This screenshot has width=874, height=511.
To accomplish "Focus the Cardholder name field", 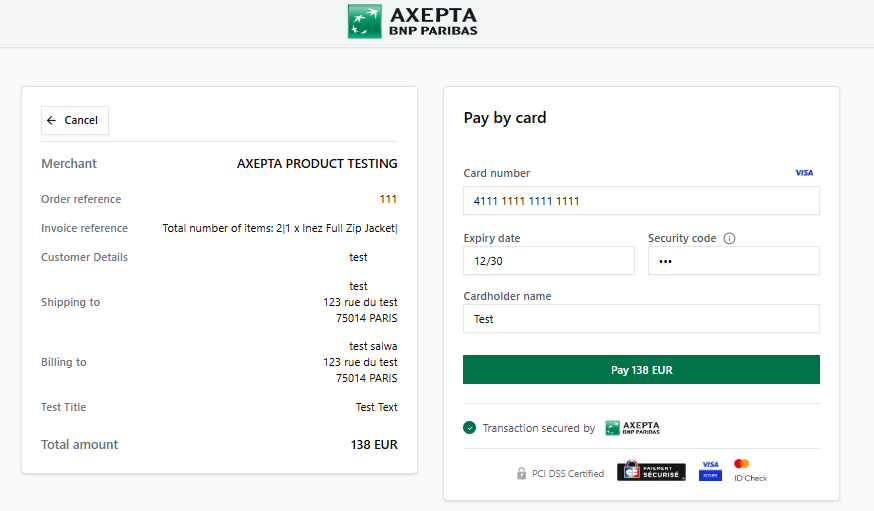I will point(641,319).
